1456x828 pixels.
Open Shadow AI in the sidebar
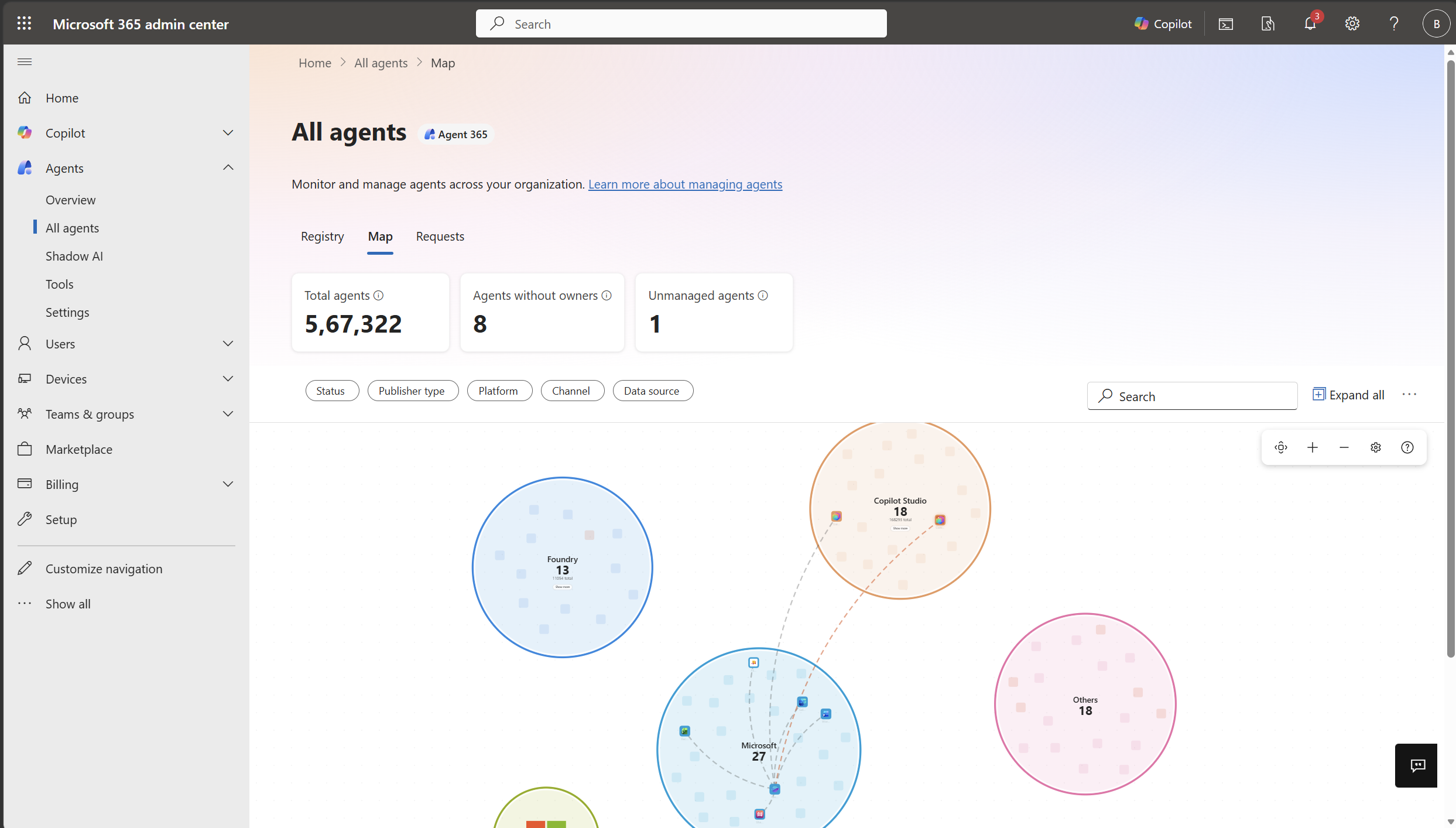point(74,256)
